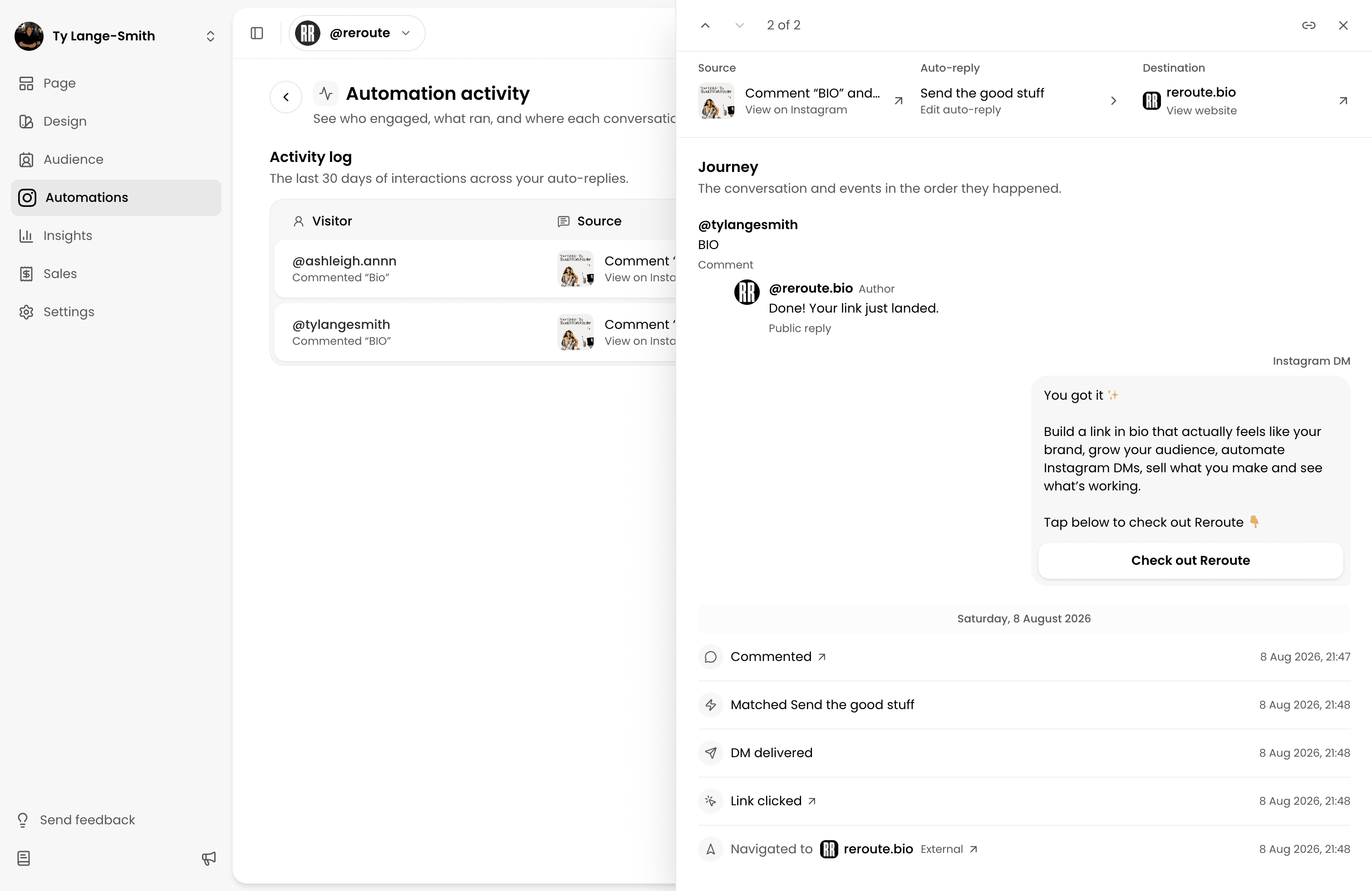The image size is (1372, 891).
Task: Click Send feedback
Action: point(87,819)
